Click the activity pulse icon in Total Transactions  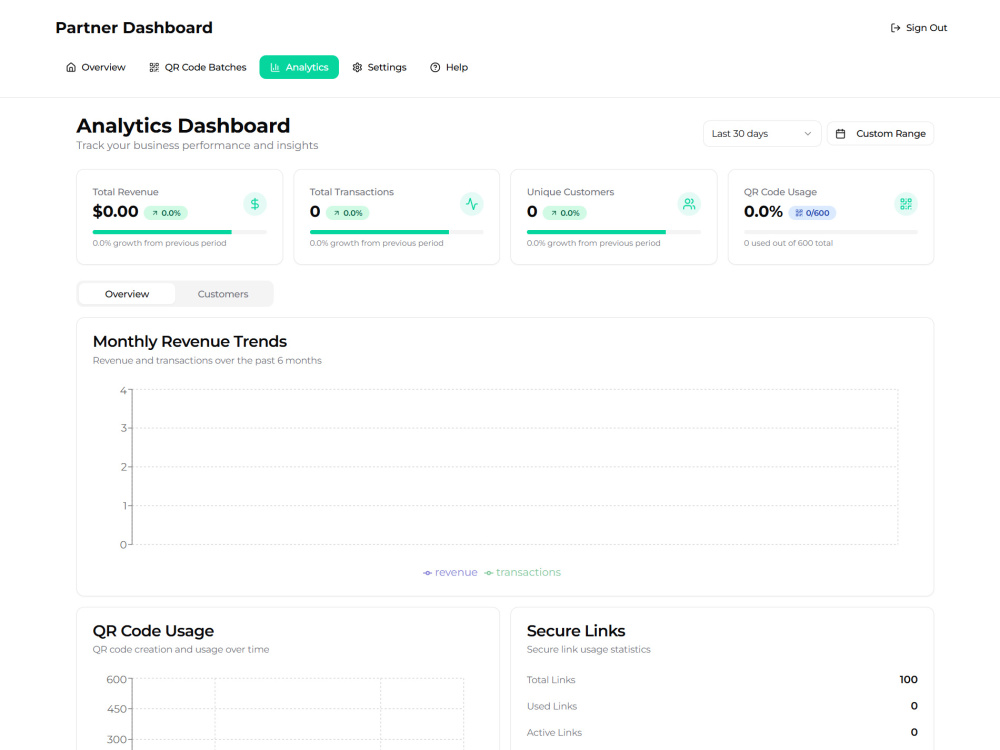click(x=472, y=204)
